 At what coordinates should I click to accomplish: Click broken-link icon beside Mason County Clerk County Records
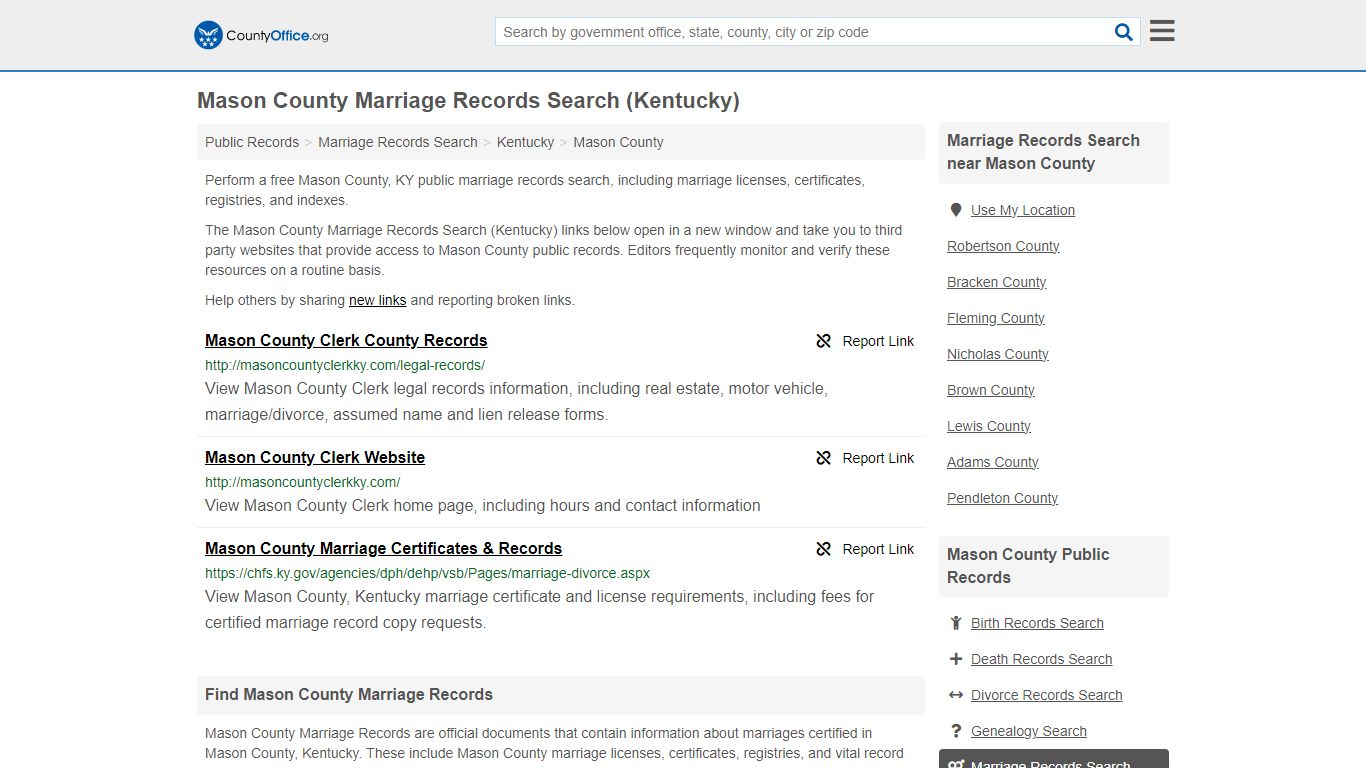point(823,341)
